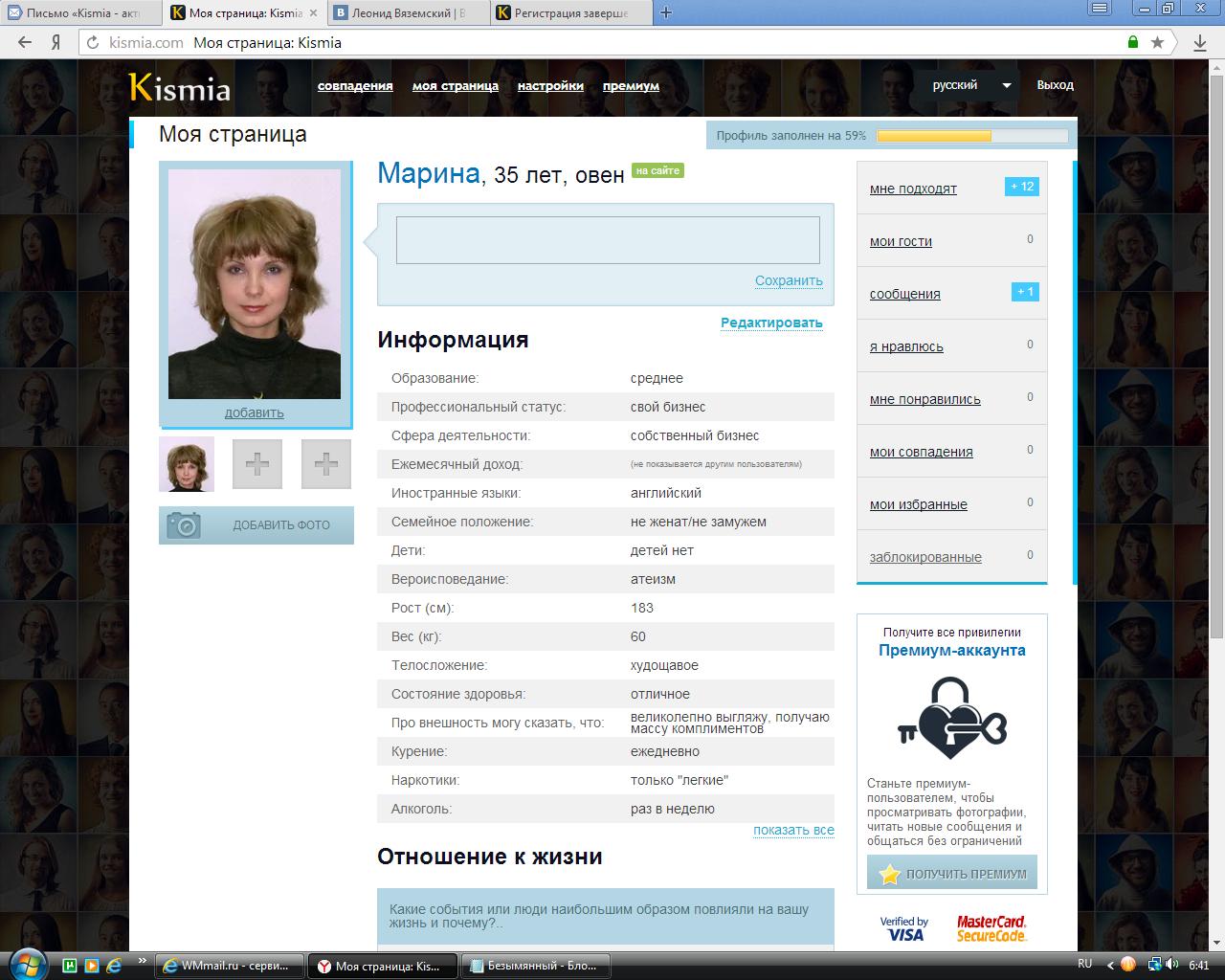Open the Yandex 'Я' home button
This screenshot has width=1225, height=980.
click(x=56, y=42)
